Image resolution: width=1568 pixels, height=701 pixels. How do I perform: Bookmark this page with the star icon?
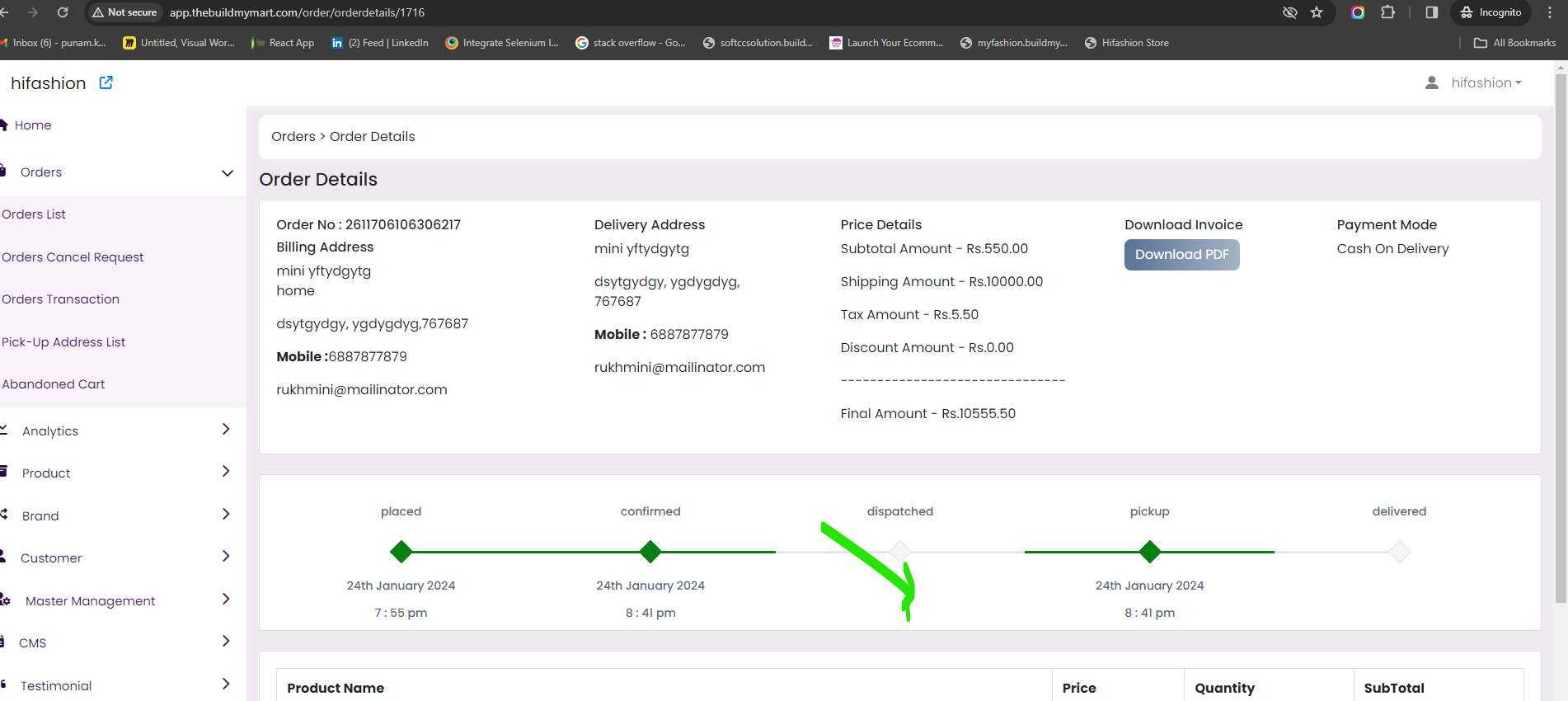(x=1317, y=12)
